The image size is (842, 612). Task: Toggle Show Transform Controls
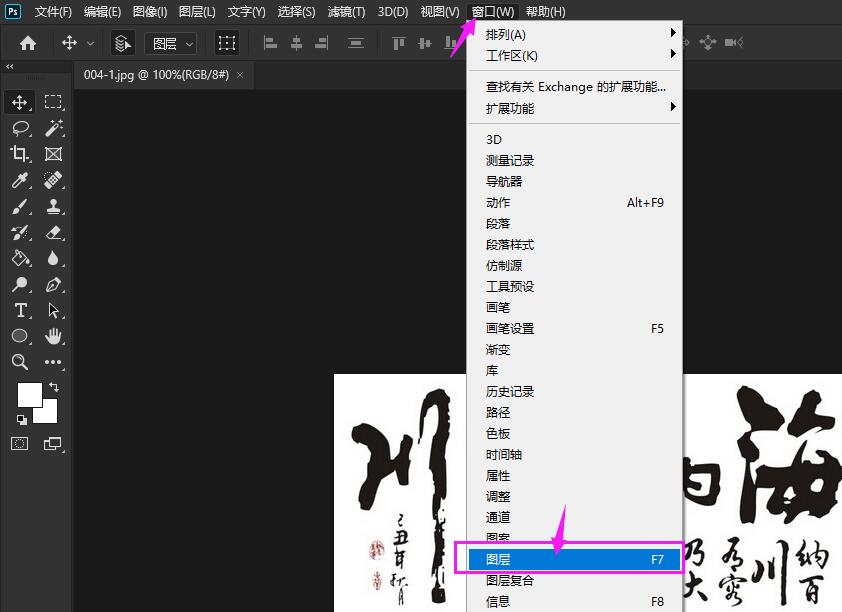tap(227, 43)
